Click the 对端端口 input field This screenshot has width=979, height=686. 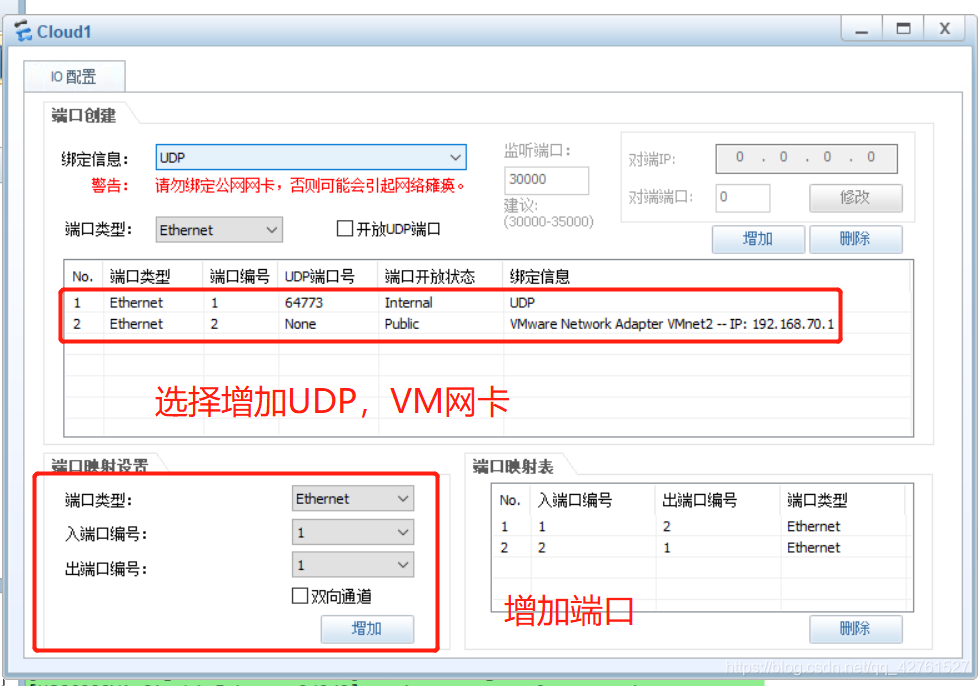click(742, 197)
